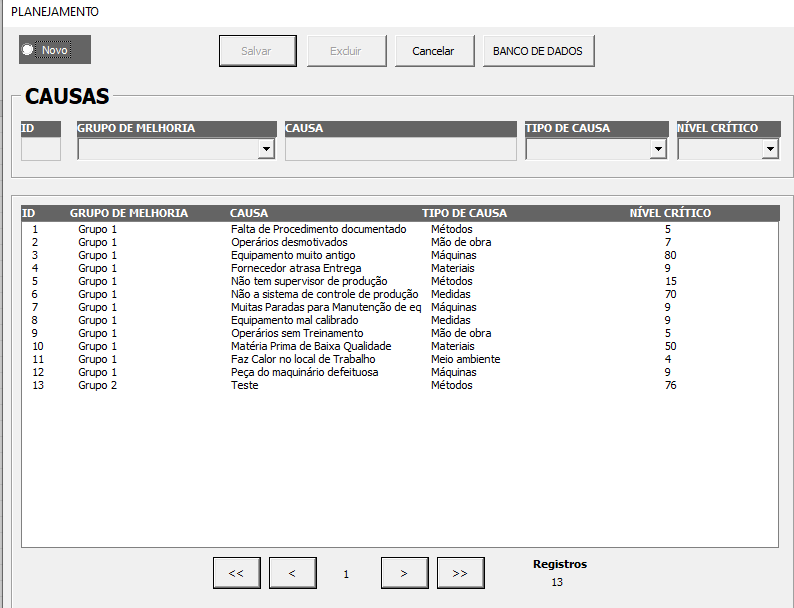Screen dimensions: 794x608
Task: Click the PLANEJAMENTO window title
Action: point(55,12)
